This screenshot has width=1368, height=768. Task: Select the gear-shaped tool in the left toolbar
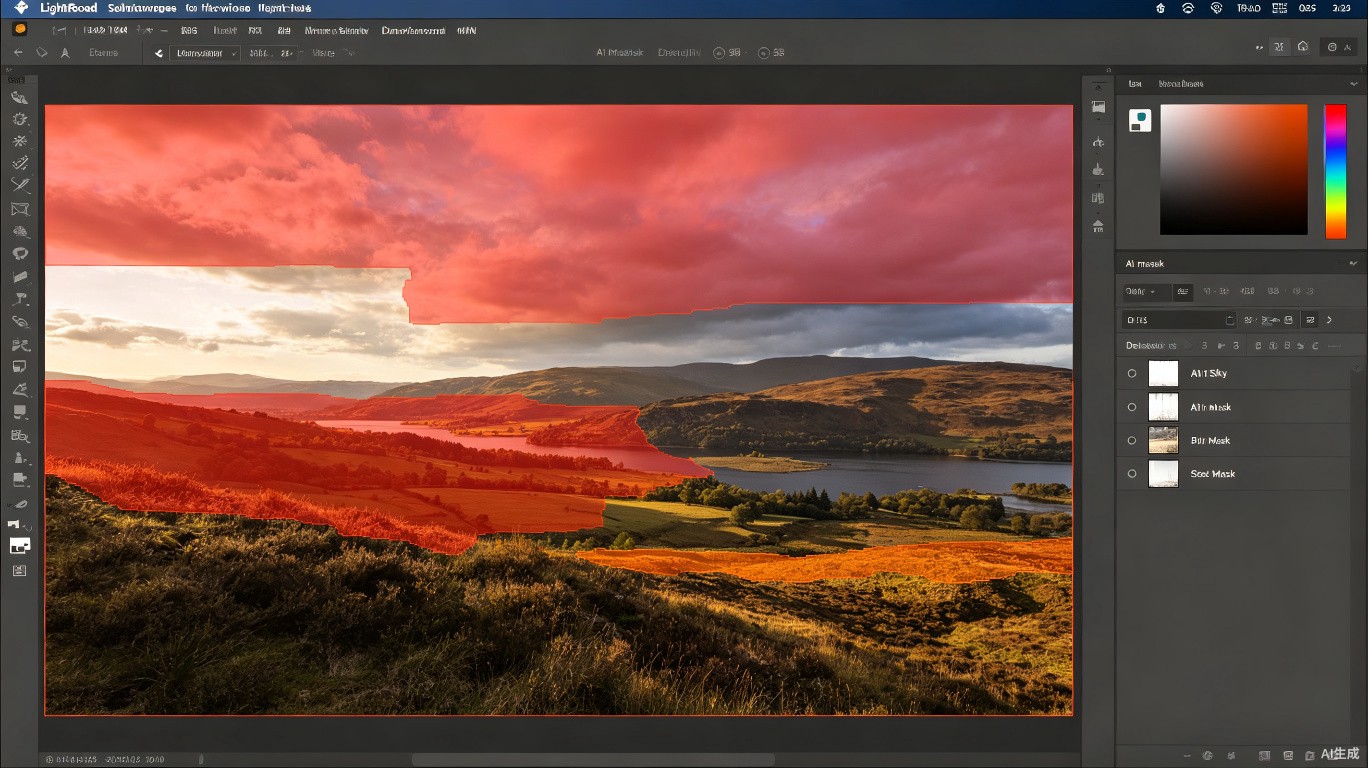coord(20,119)
